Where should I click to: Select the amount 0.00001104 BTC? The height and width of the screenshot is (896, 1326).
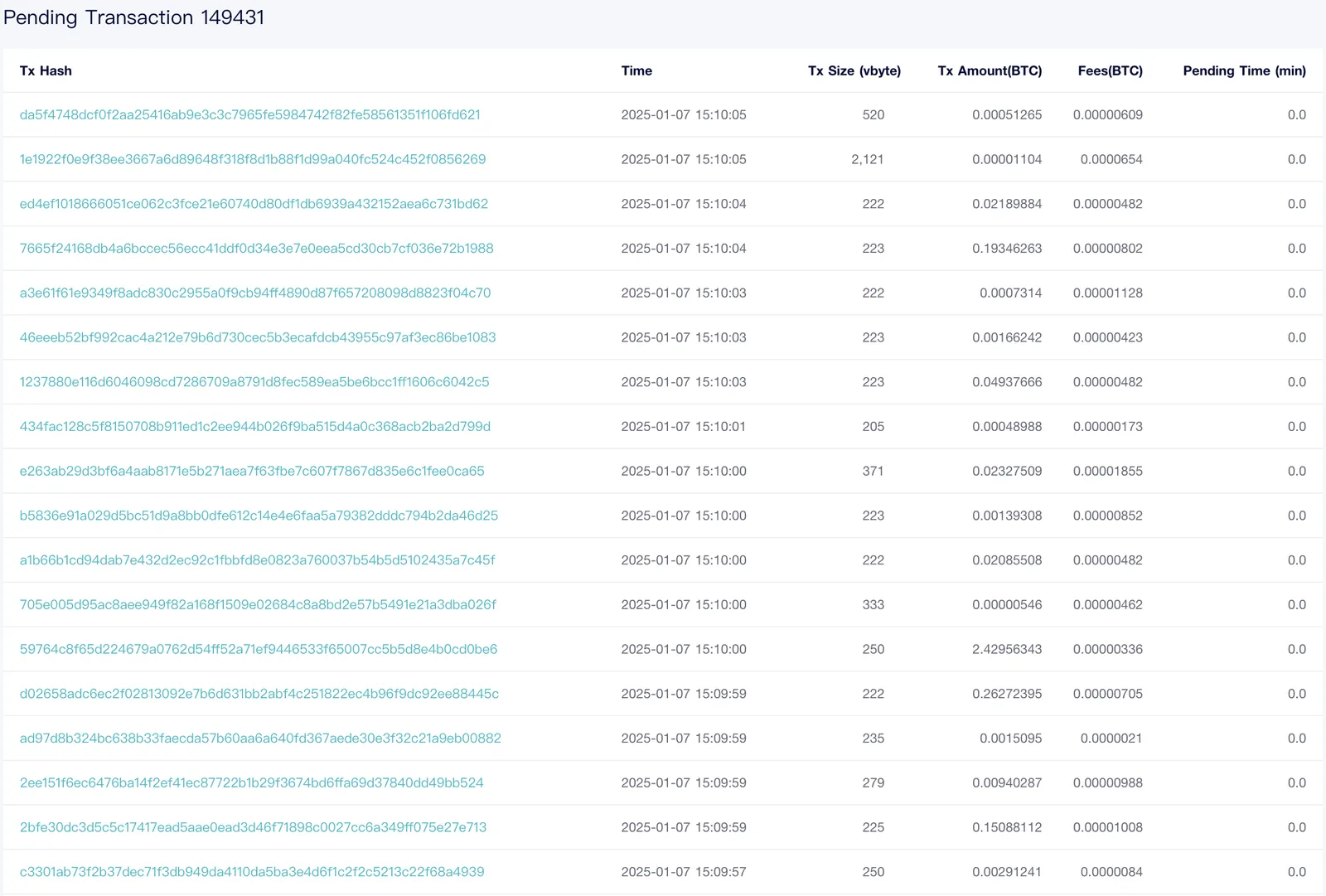pyautogui.click(x=1007, y=159)
